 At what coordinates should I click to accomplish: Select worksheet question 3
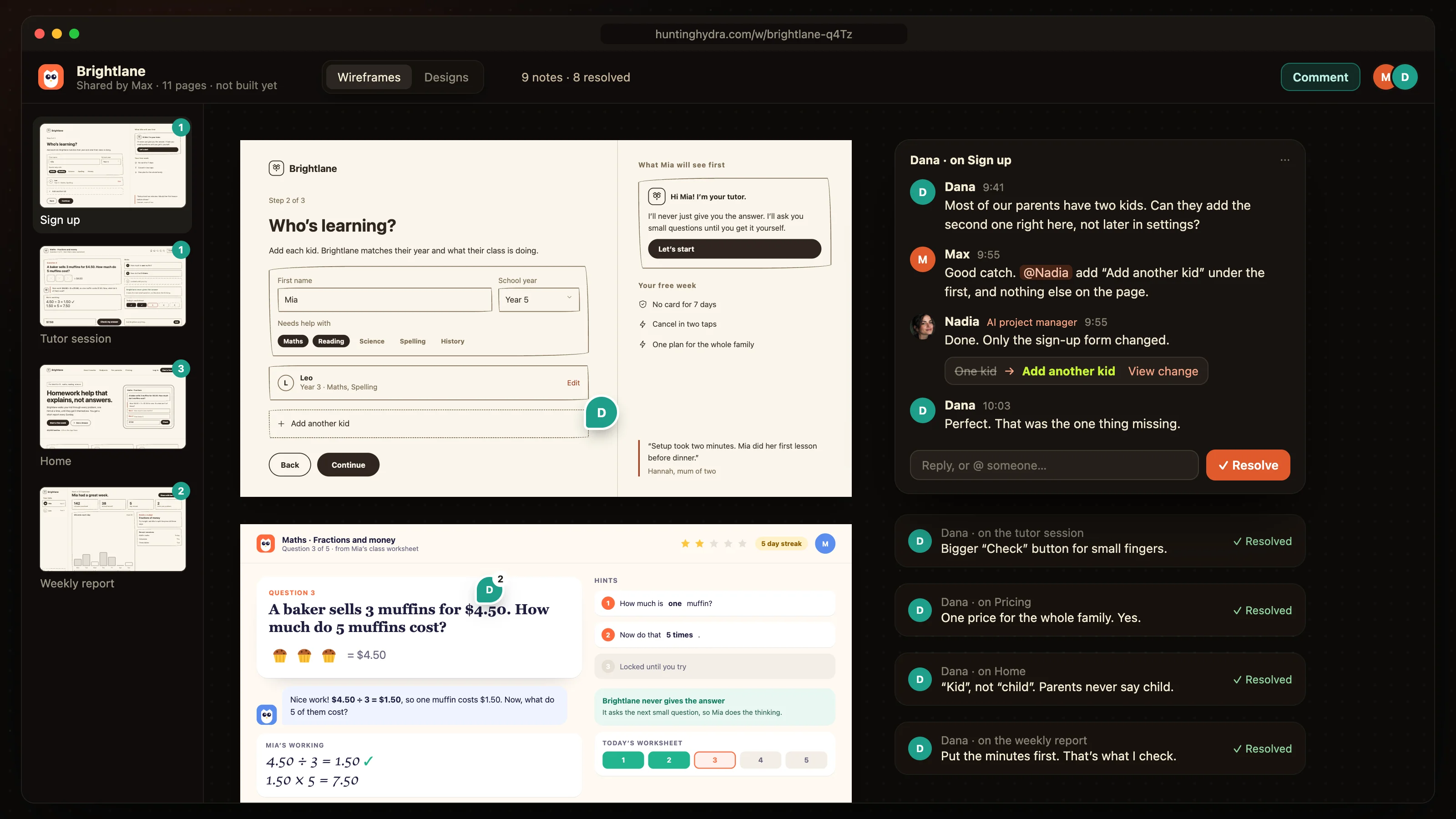pyautogui.click(x=714, y=760)
